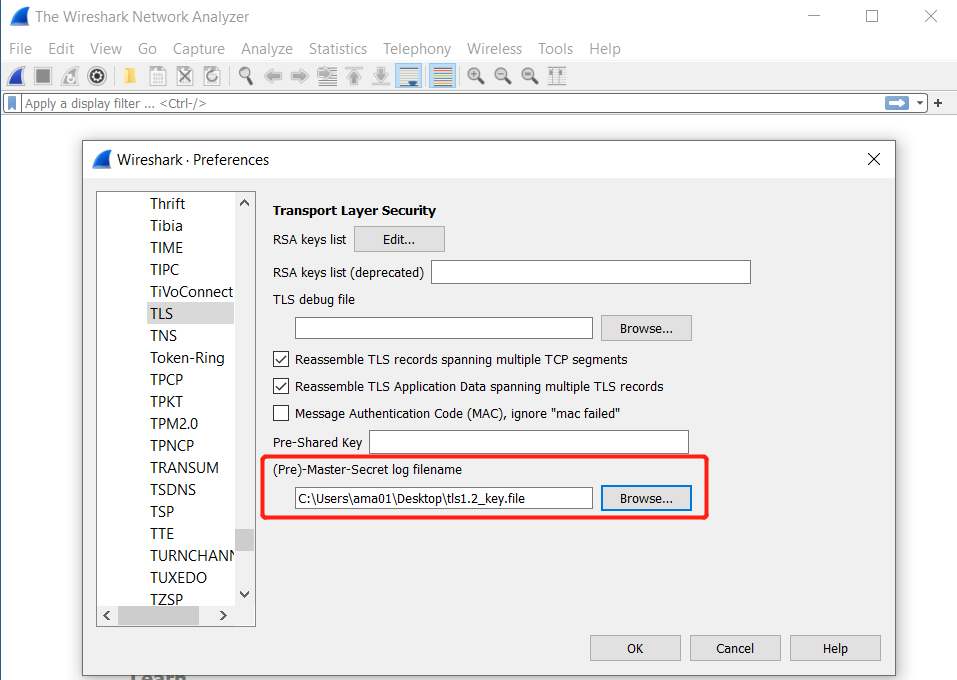Reload this capture file icon
Image resolution: width=957 pixels, height=680 pixels.
click(212, 76)
